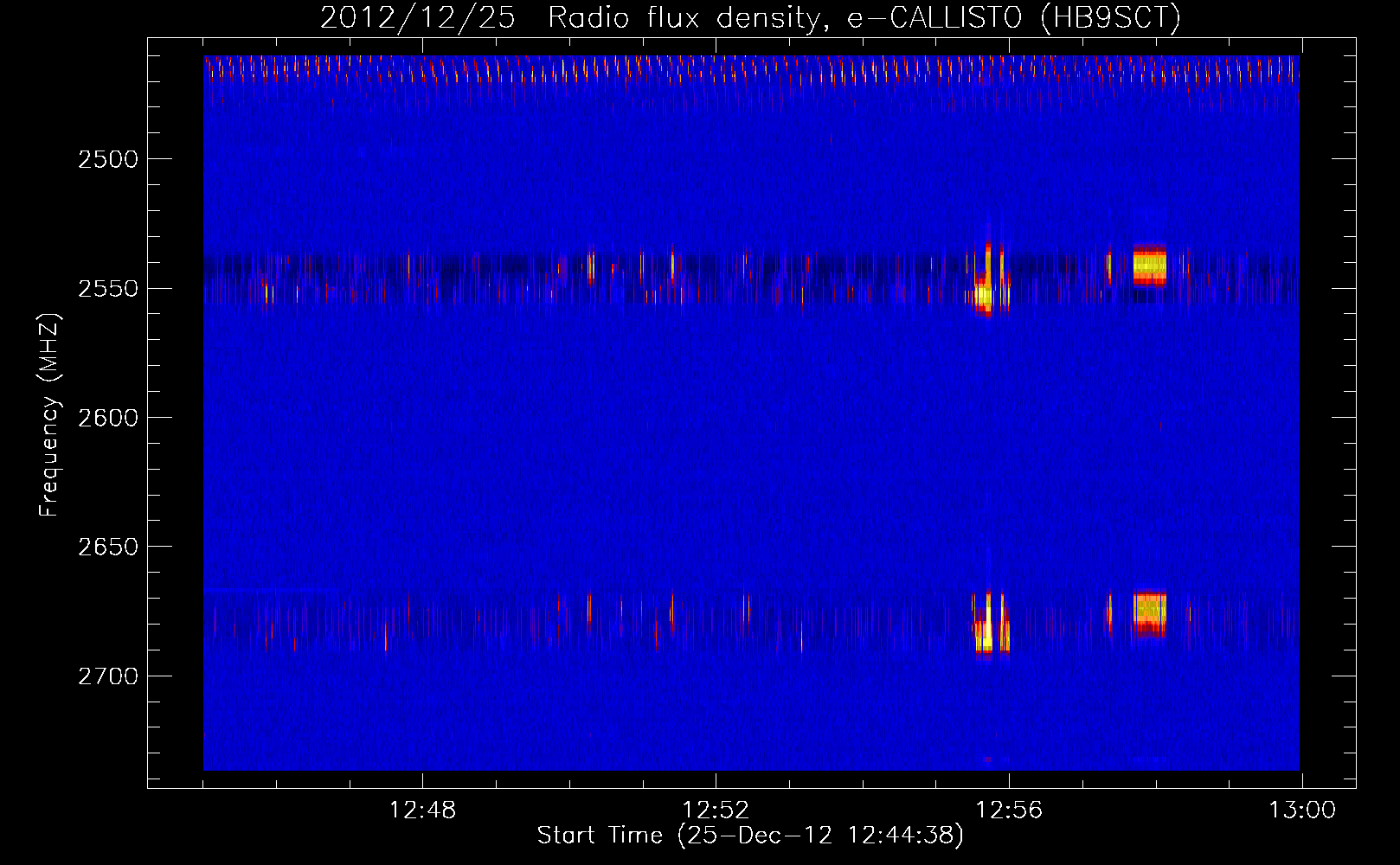This screenshot has width=1400, height=865.
Task: Click the 13:00 time axis label
Action: pos(1302,811)
